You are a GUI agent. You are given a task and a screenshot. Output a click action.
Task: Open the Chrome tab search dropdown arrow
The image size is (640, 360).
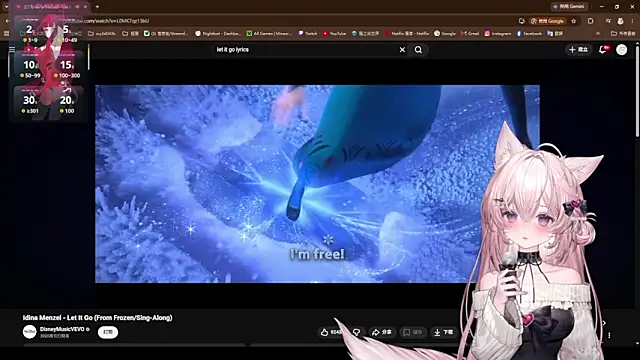6,7
